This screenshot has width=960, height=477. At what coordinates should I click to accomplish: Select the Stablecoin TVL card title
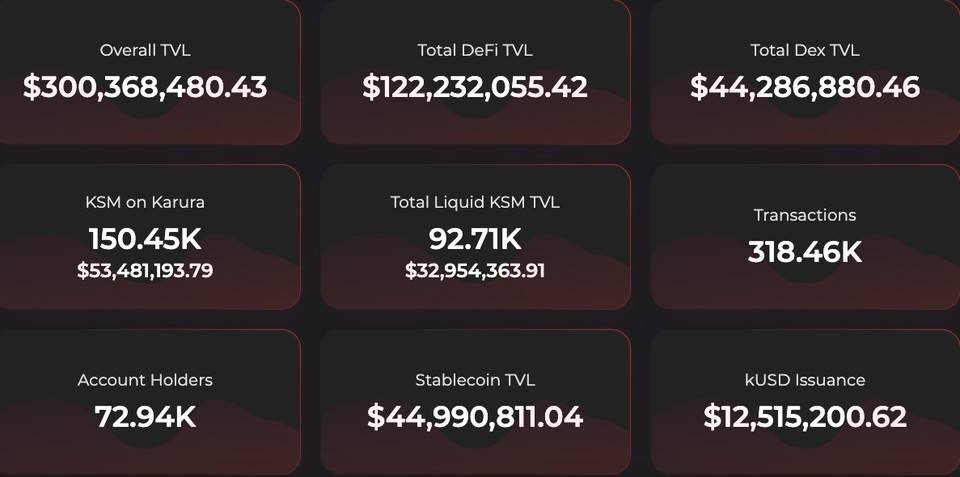click(x=475, y=380)
